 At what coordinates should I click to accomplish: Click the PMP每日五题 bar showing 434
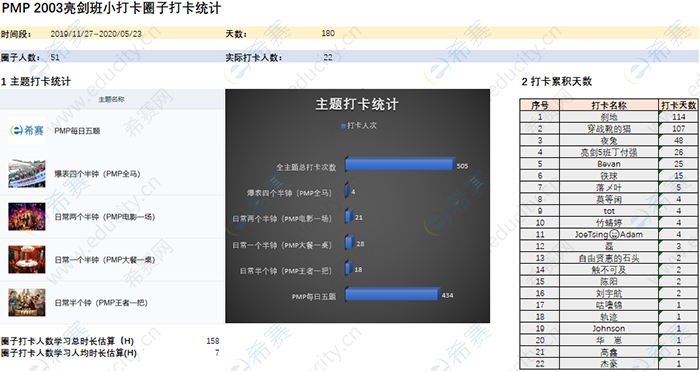tap(392, 294)
